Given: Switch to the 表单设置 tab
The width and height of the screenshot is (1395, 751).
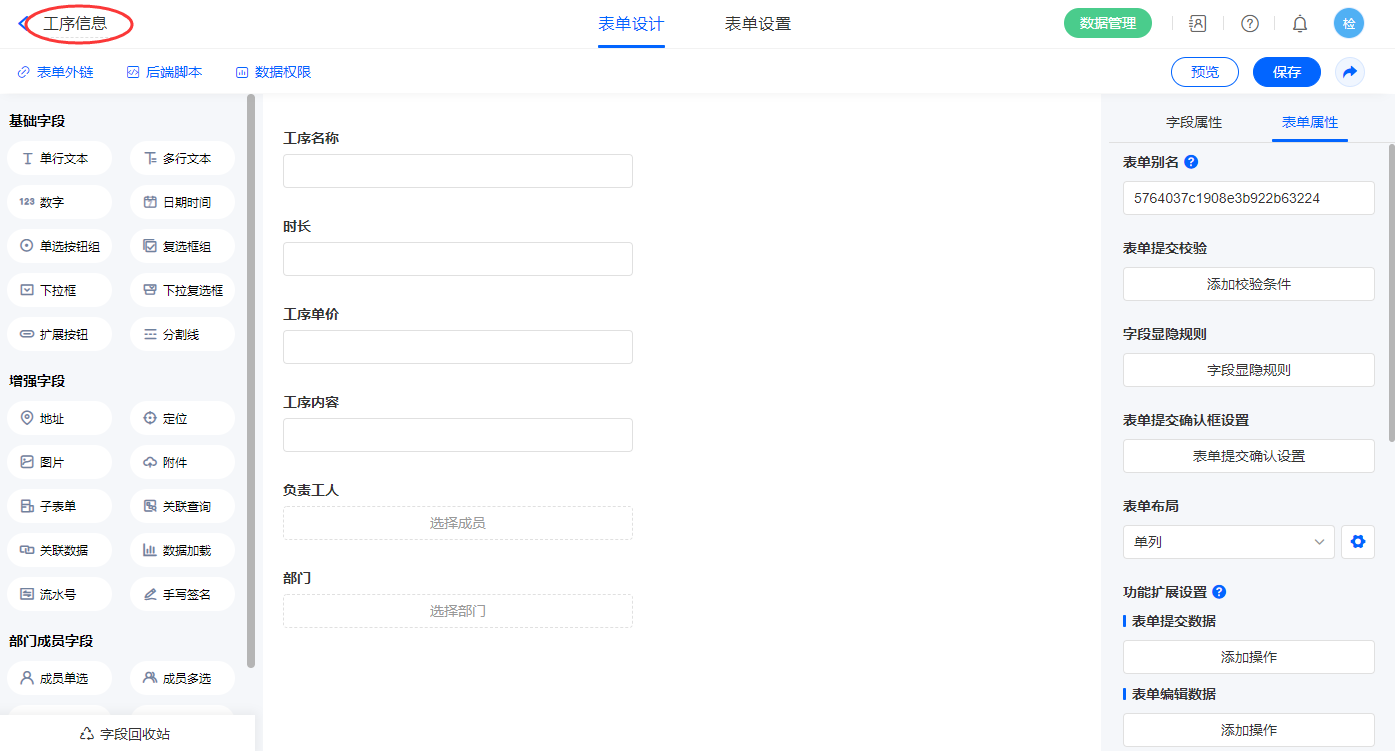Looking at the screenshot, I should click(757, 24).
